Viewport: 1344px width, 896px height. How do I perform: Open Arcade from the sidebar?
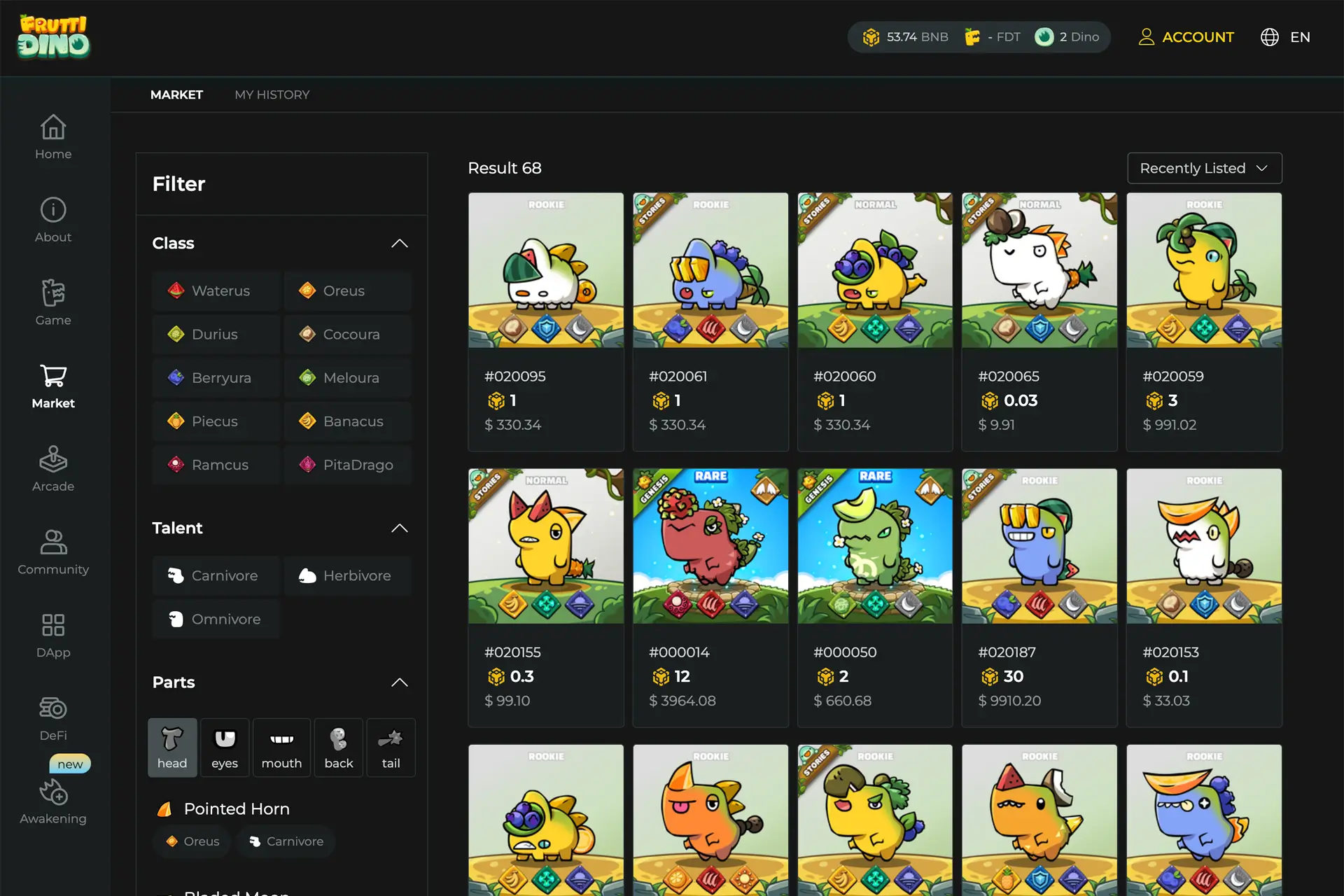(x=53, y=468)
